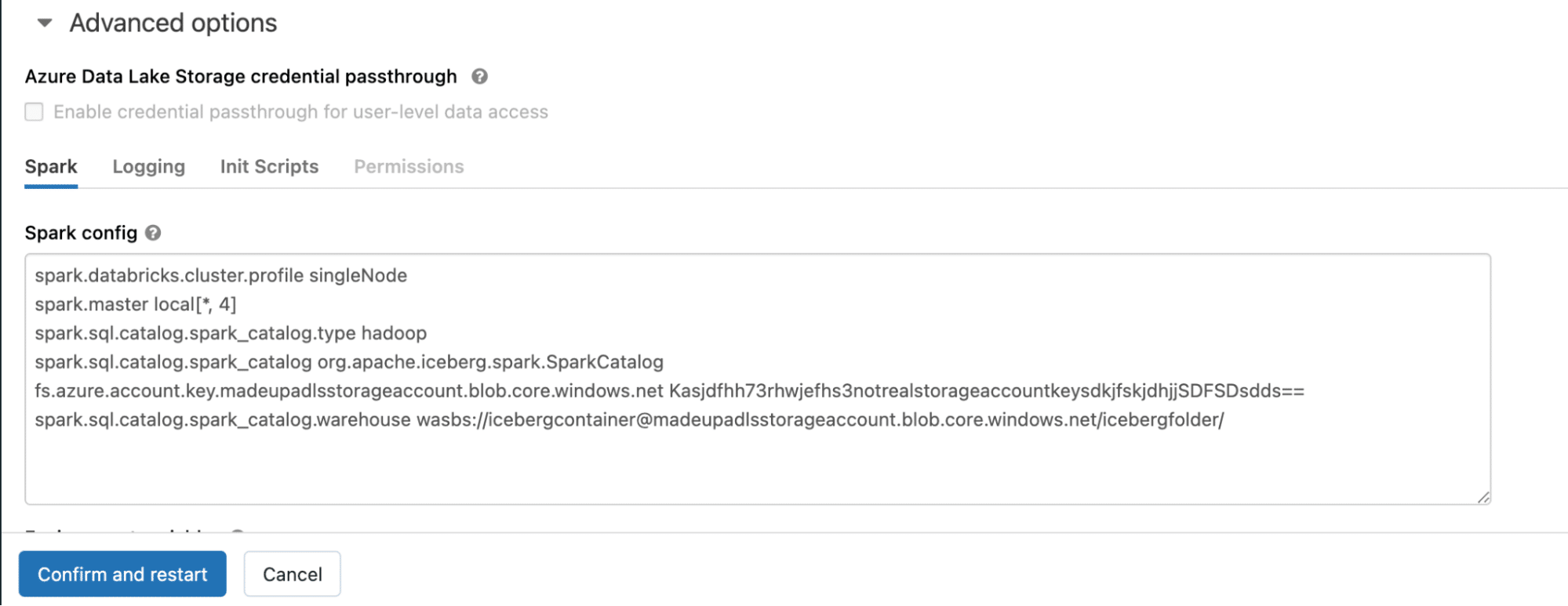The width and height of the screenshot is (1568, 606).
Task: Select the Permissions tab
Action: (408, 166)
